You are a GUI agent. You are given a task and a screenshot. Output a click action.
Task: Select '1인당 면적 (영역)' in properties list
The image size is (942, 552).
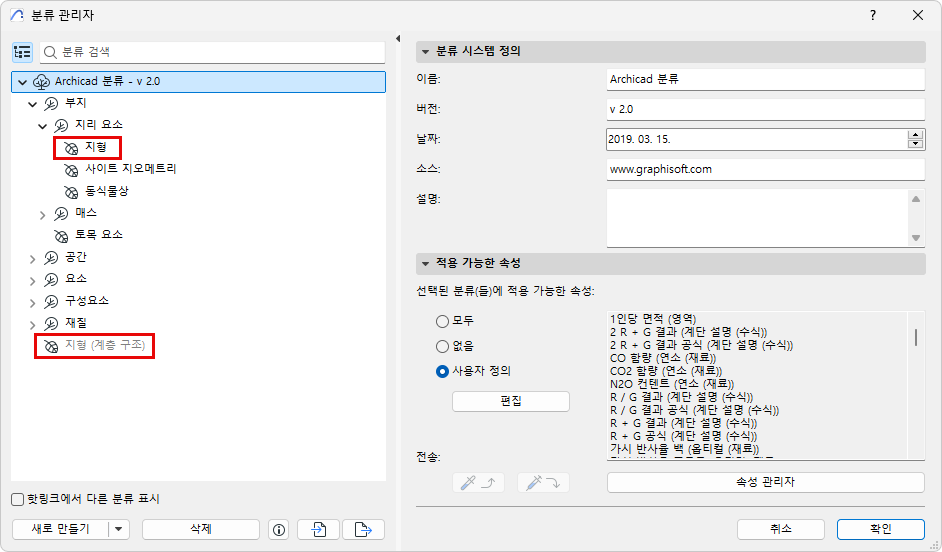653,319
